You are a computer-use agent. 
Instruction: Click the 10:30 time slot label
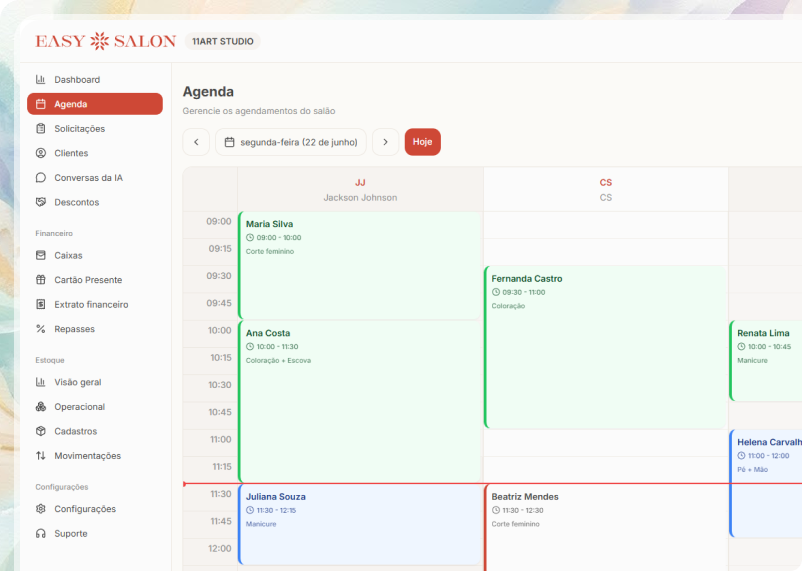click(219, 385)
